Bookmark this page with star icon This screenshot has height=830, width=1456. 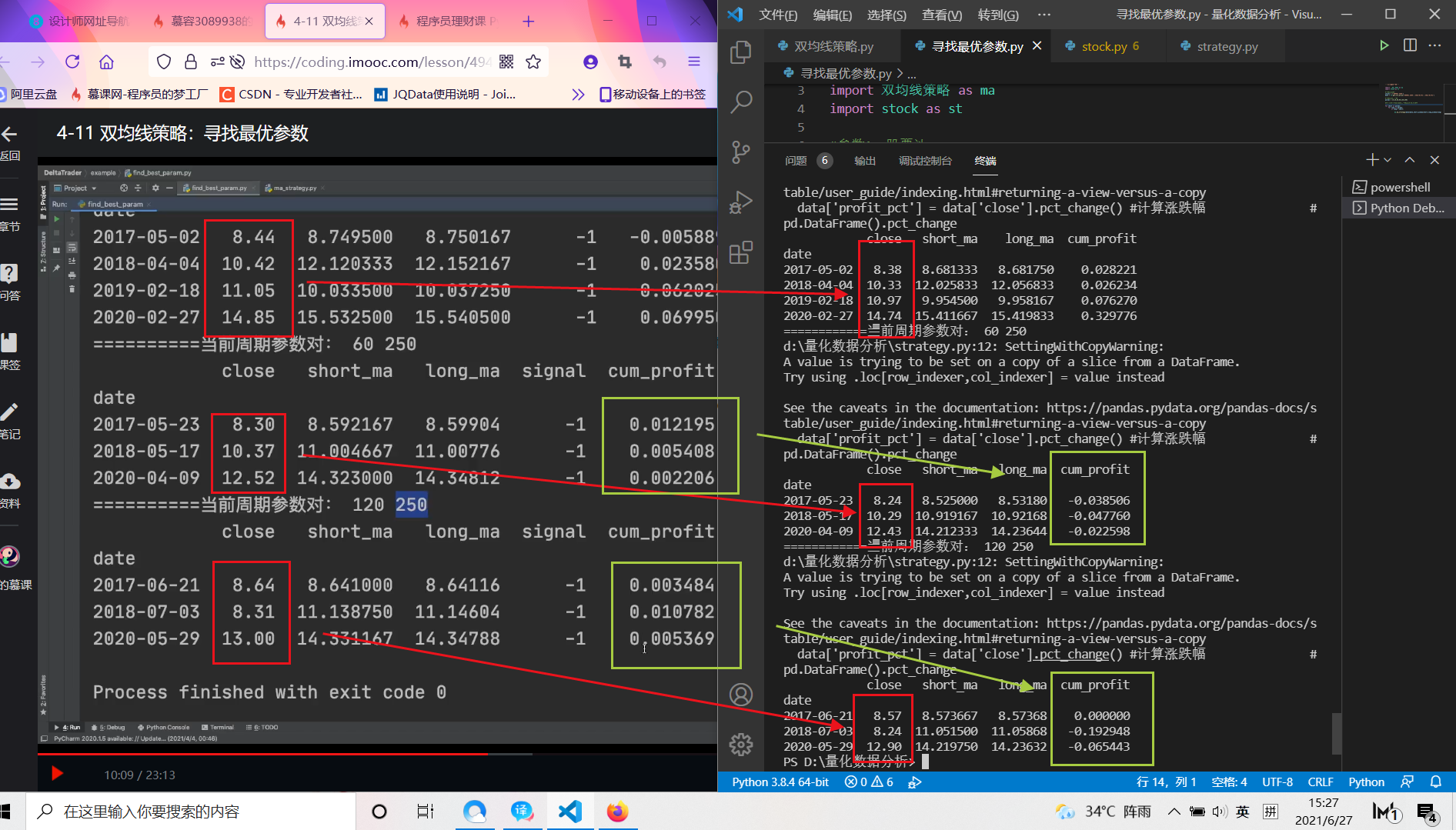click(533, 62)
